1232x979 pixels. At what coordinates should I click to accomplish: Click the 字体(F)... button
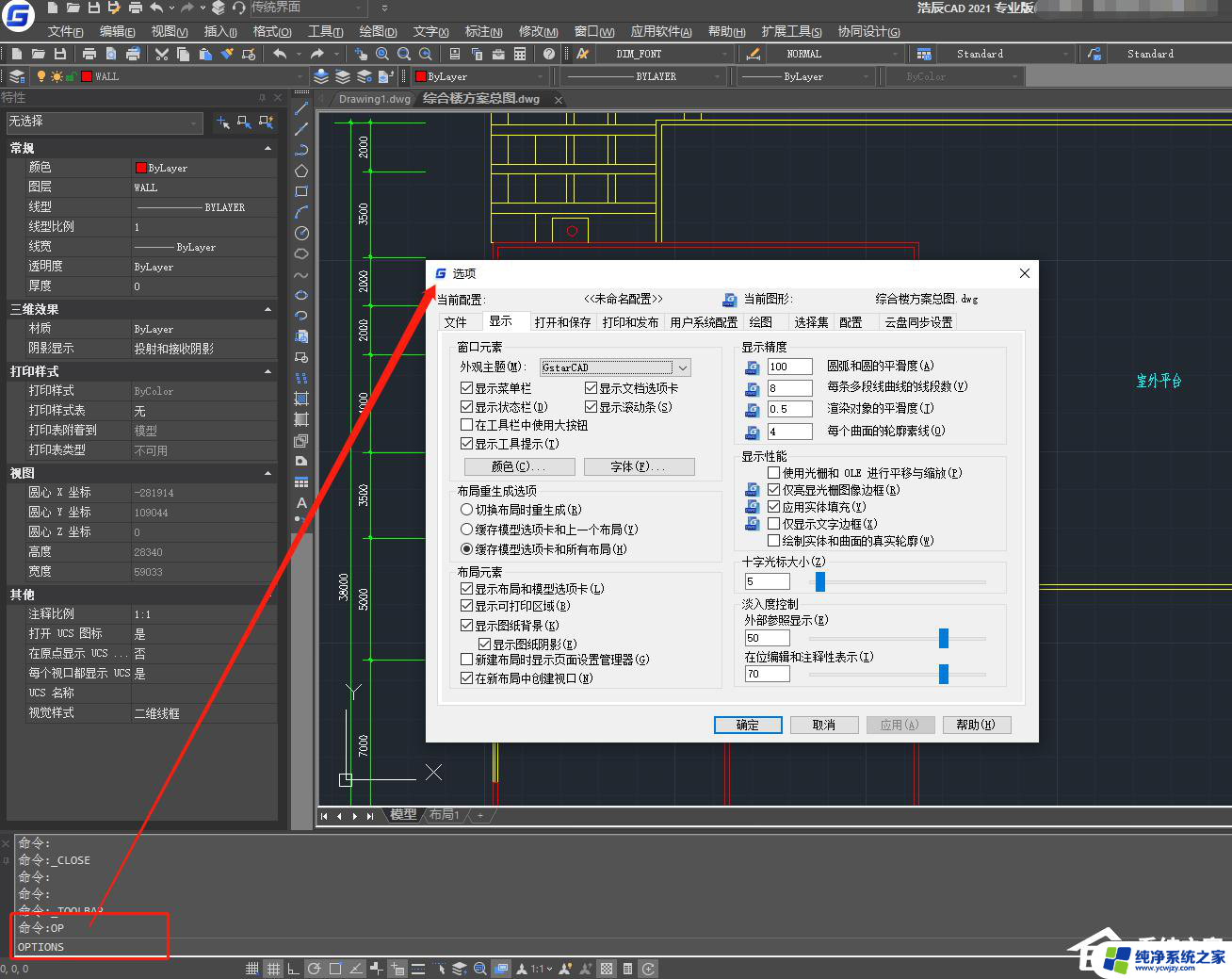(639, 466)
